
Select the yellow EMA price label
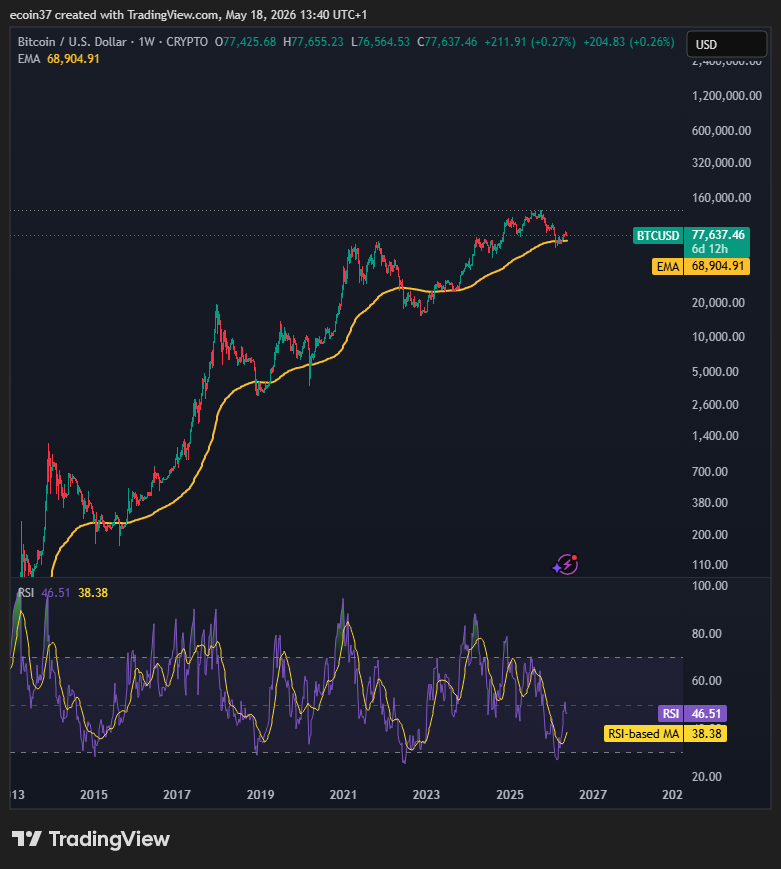pos(701,266)
